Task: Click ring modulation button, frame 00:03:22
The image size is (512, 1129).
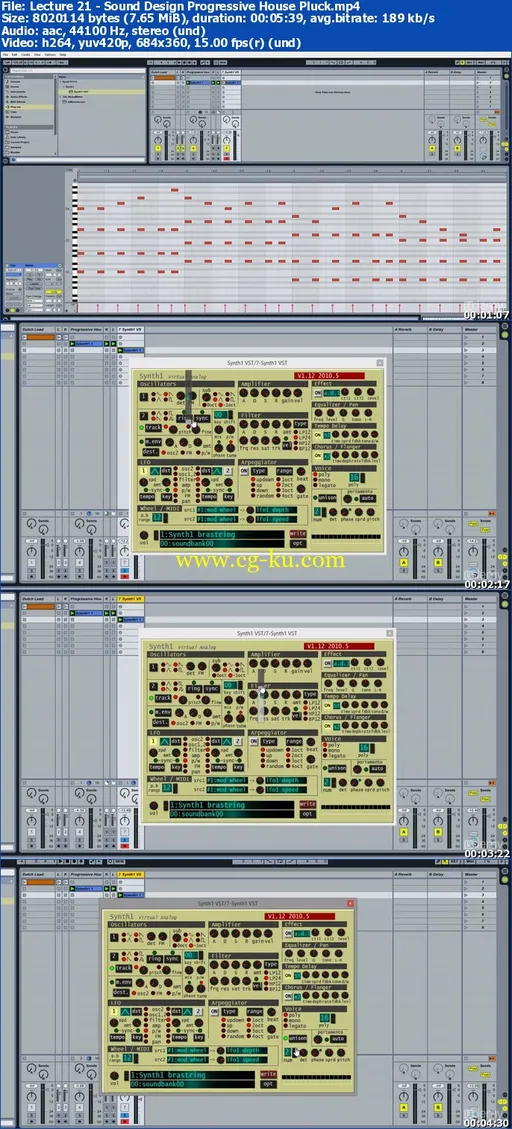Action: [194, 688]
